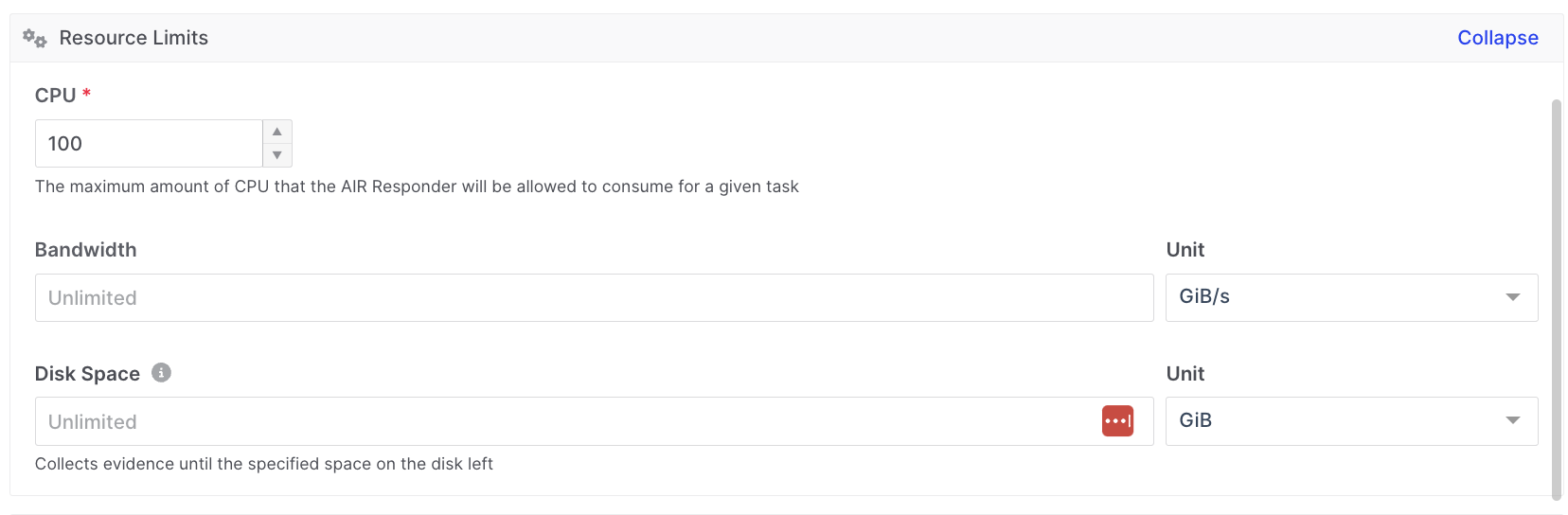Screen dimensions: 1568x515
Task: Click the red password manager icon
Action: click(x=1117, y=421)
